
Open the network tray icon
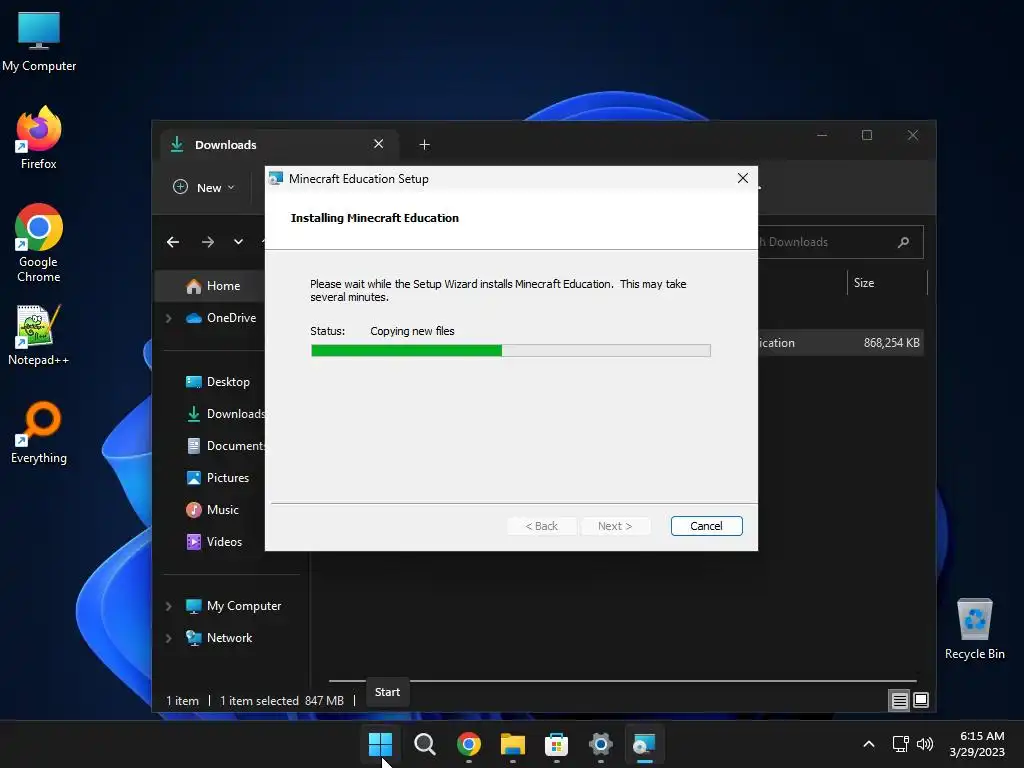(x=901, y=744)
